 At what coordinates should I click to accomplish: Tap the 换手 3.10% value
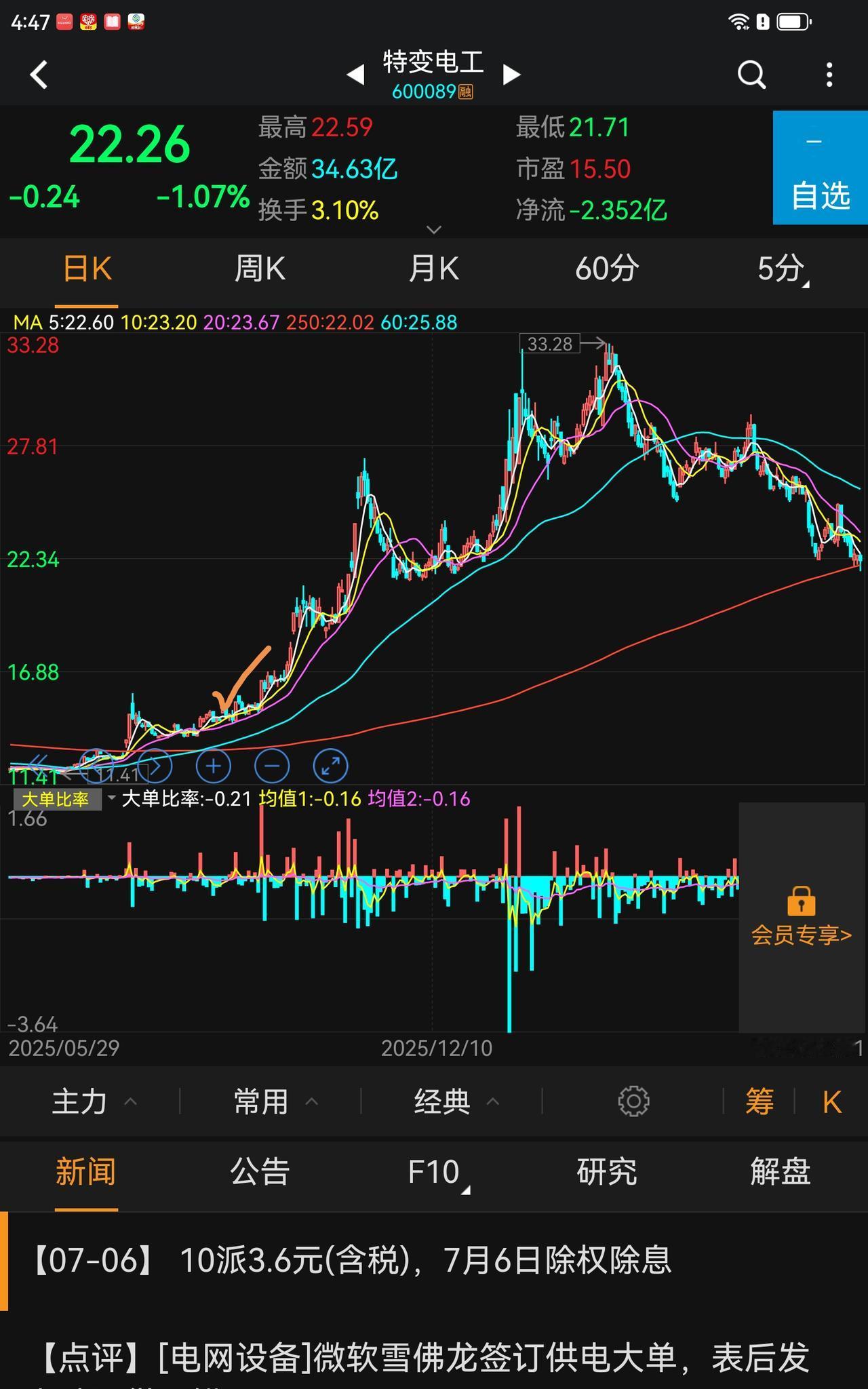(x=344, y=210)
